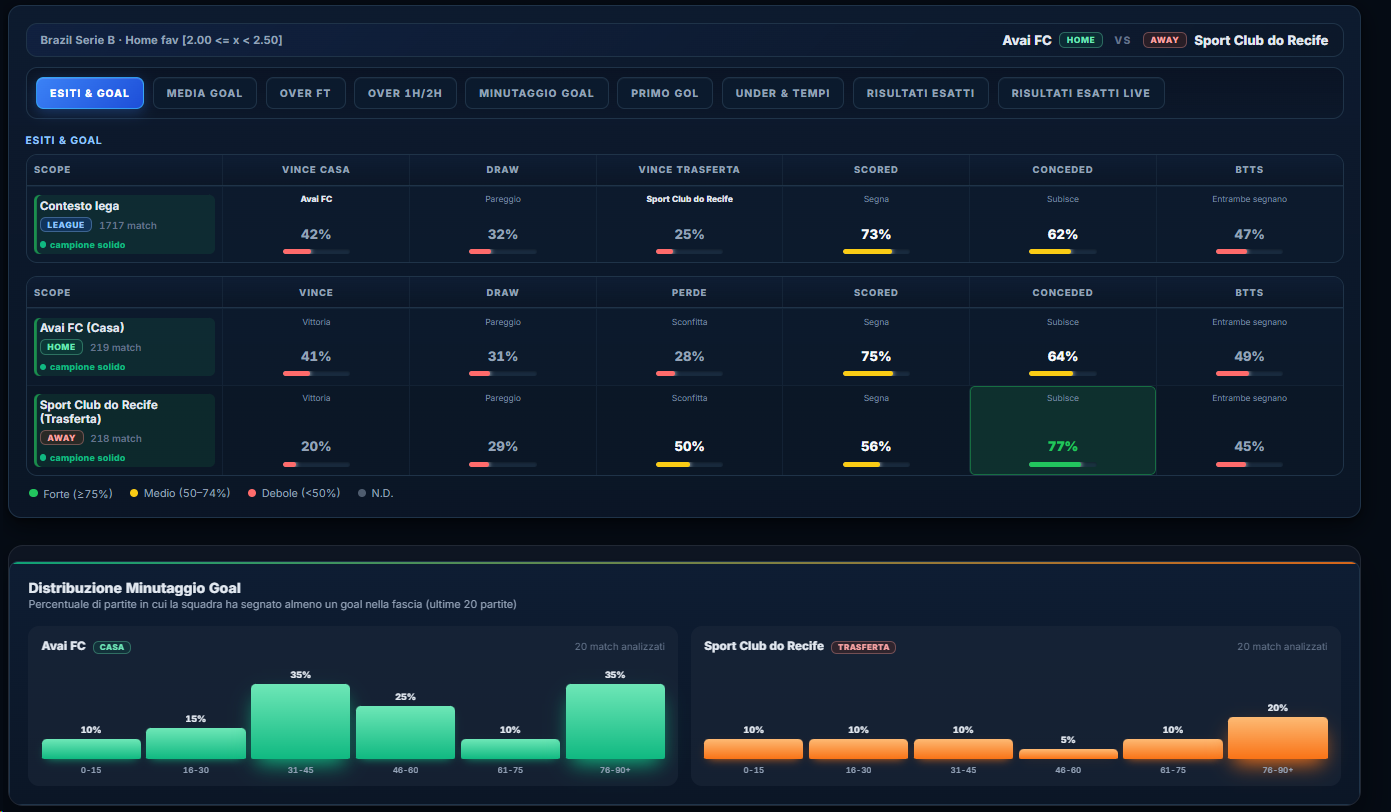This screenshot has height=812, width=1391.
Task: Click the 42% Avai FC league value
Action: point(316,234)
